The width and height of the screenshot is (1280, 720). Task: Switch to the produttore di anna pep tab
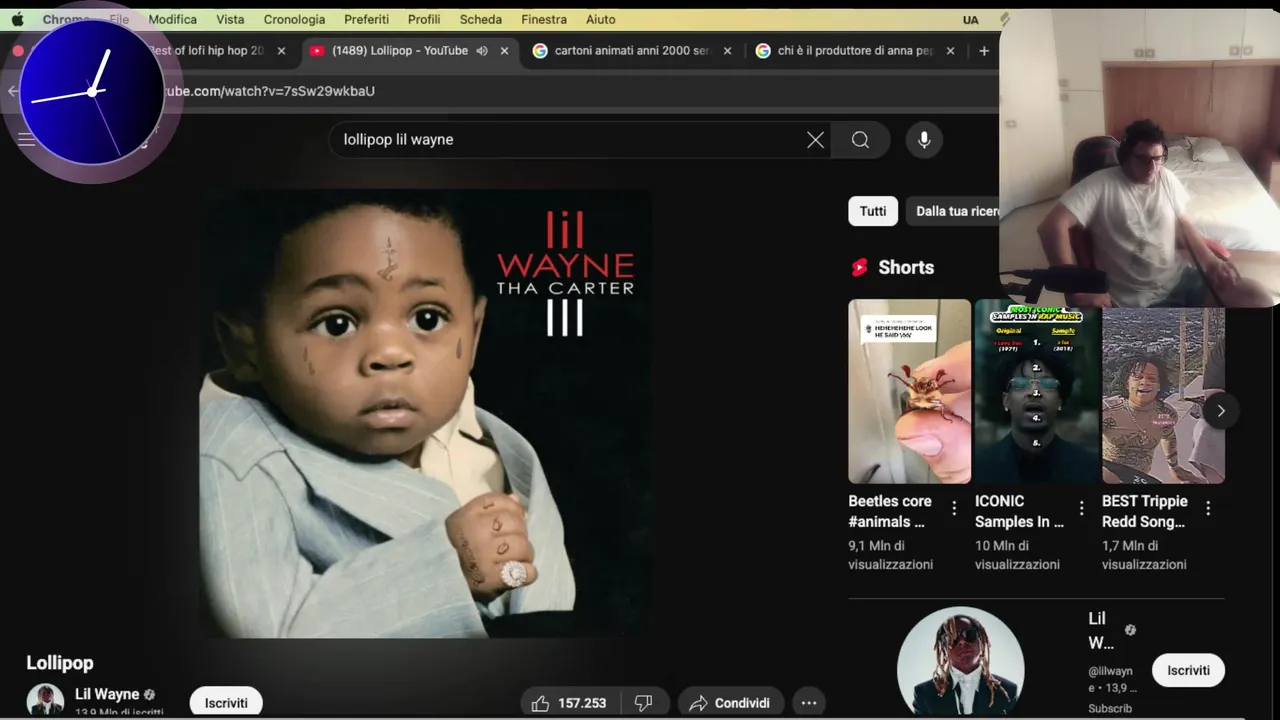coord(855,50)
